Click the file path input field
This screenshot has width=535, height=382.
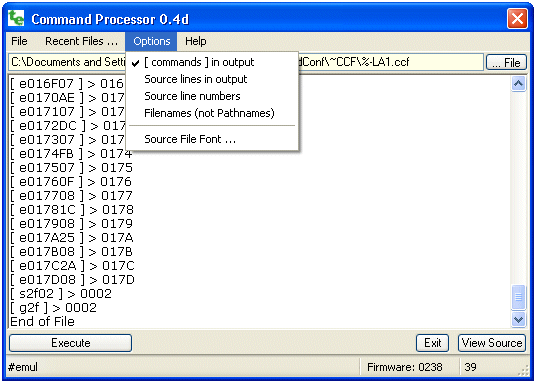(246, 62)
